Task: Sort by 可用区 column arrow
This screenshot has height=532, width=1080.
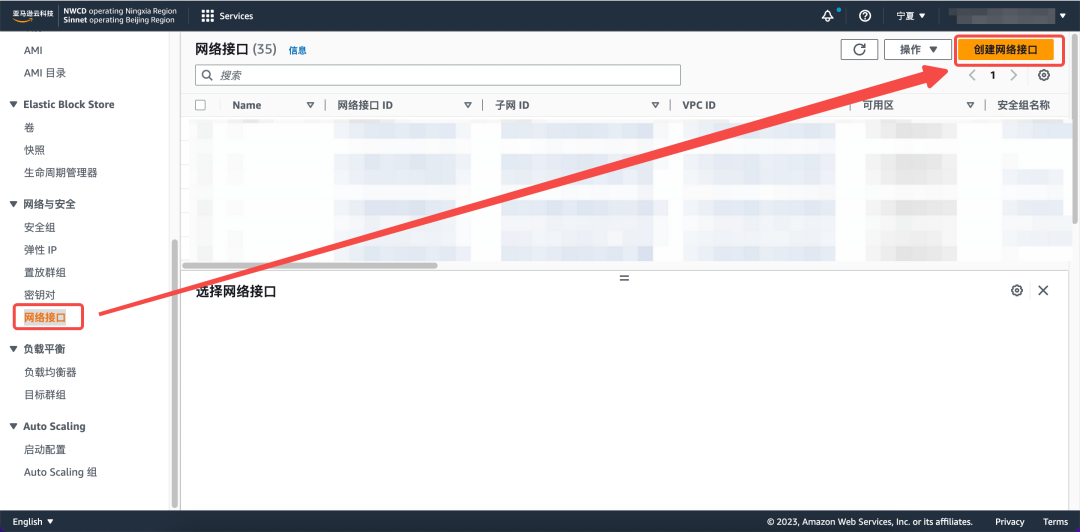Action: tap(970, 105)
